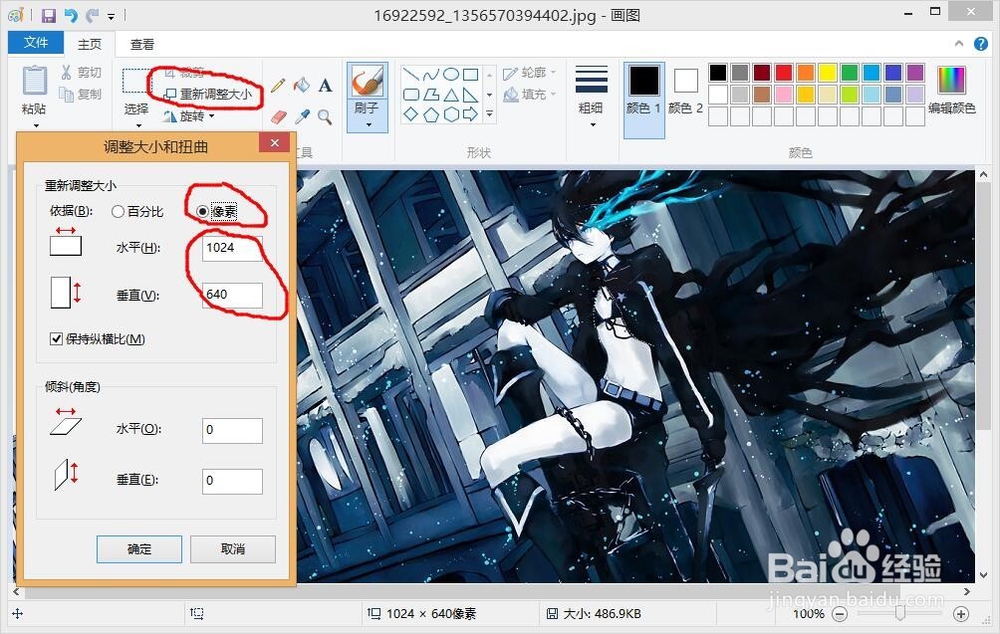This screenshot has height=634, width=1000.
Task: Choose the triangle shape in shapes gallery
Action: [x=451, y=95]
